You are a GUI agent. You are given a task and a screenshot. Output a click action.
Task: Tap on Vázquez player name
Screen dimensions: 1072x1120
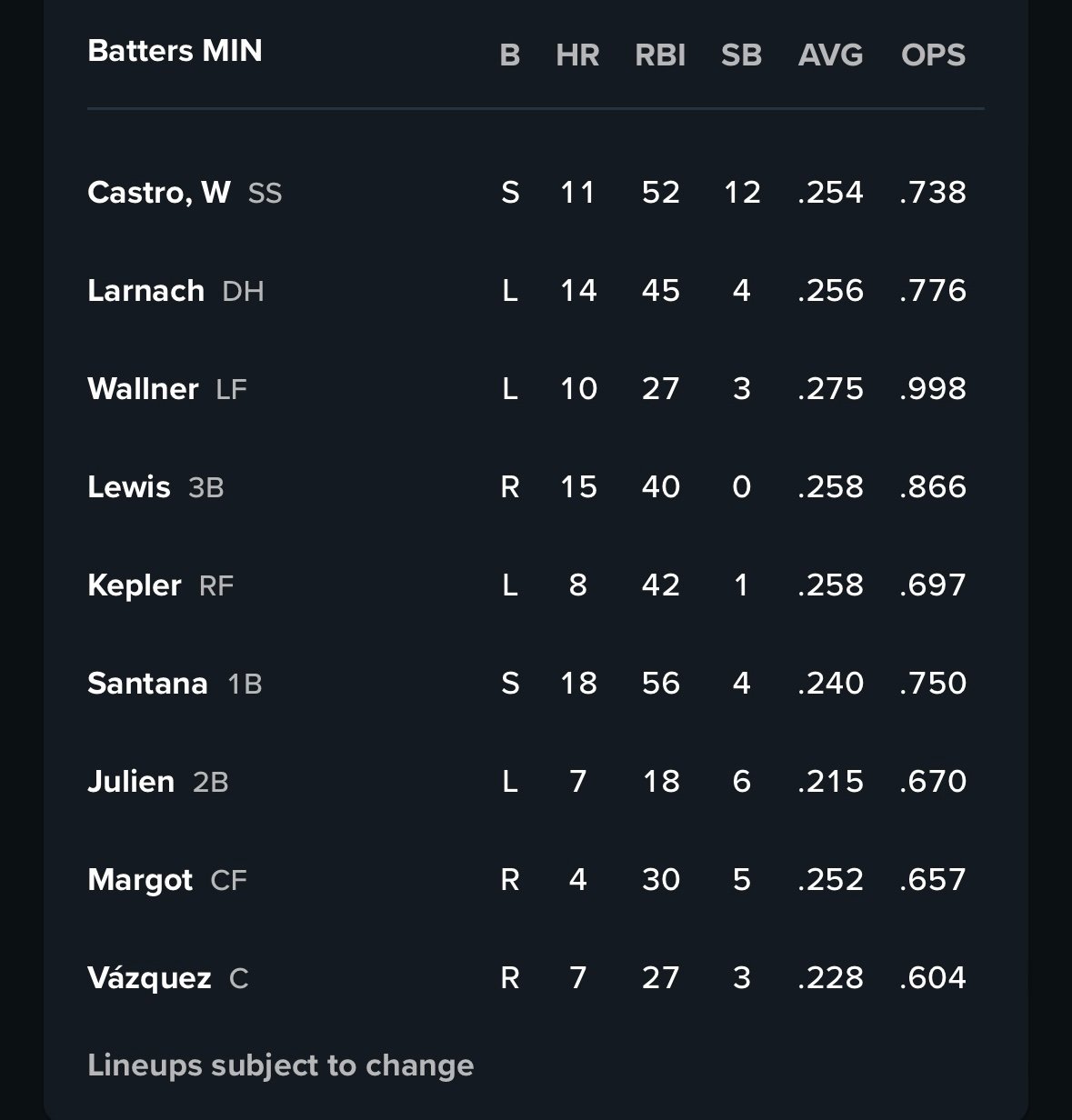(x=149, y=978)
